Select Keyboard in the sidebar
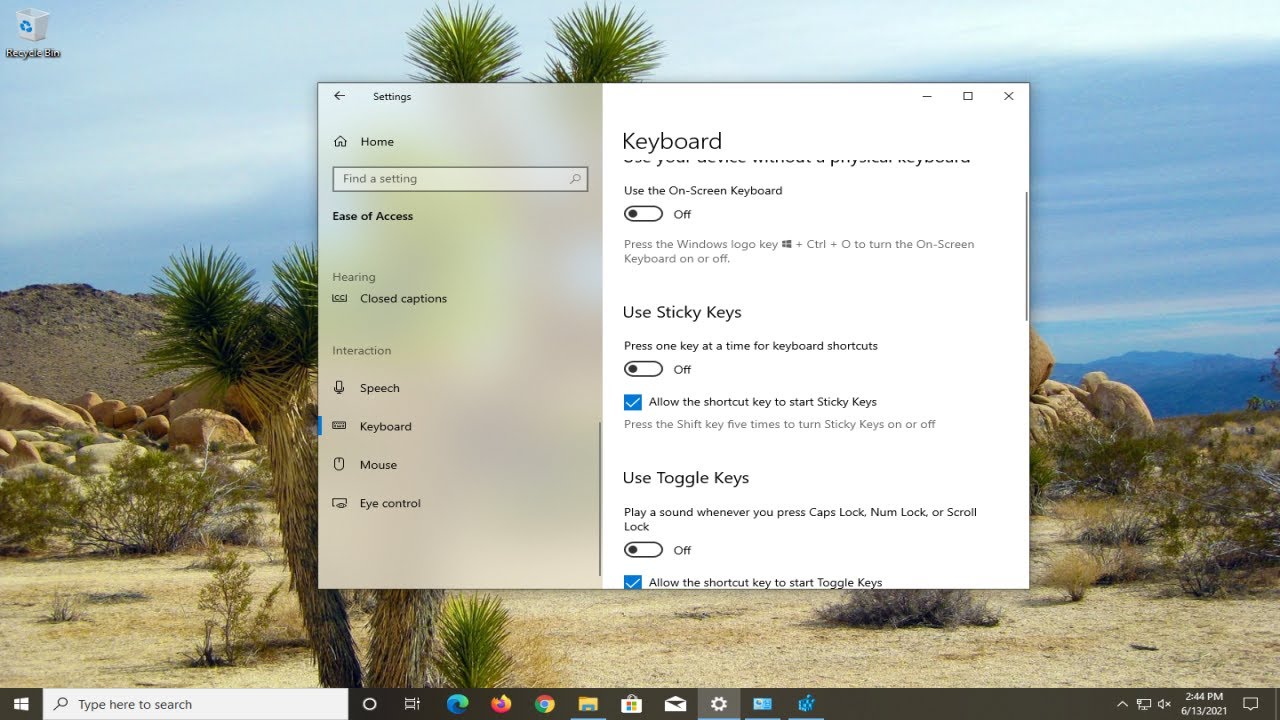This screenshot has height=720, width=1280. pos(385,426)
